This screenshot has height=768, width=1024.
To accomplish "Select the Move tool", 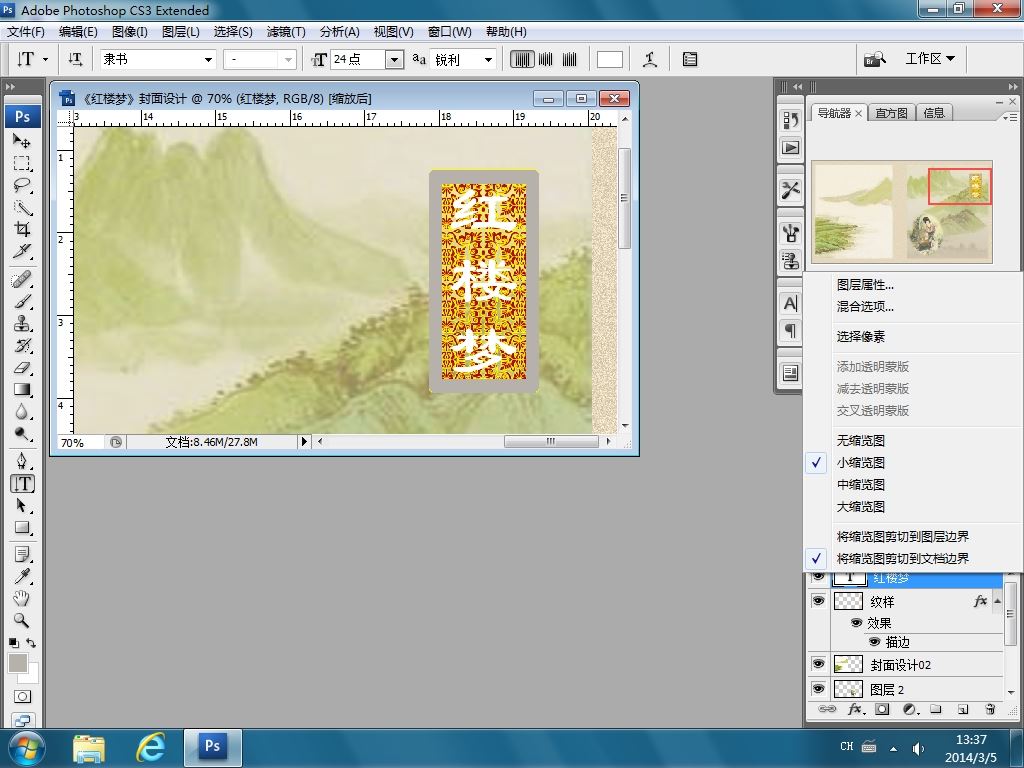I will coord(22,141).
